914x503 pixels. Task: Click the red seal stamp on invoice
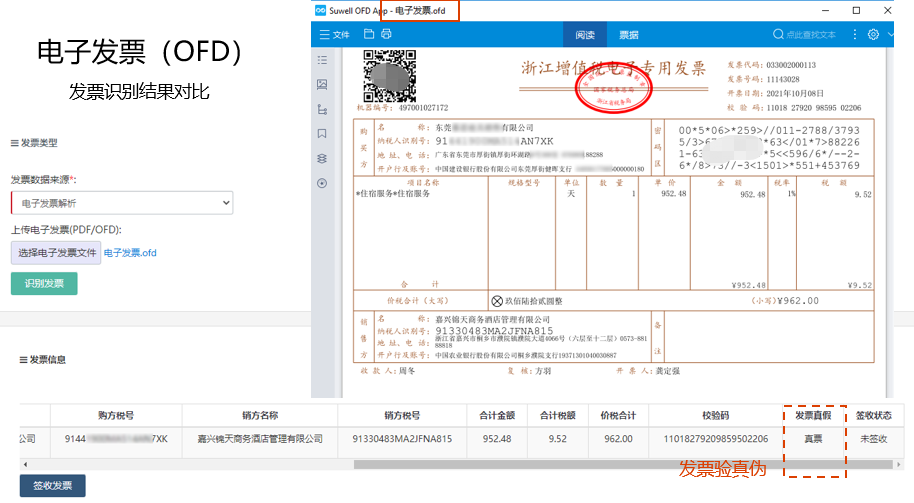[613, 88]
